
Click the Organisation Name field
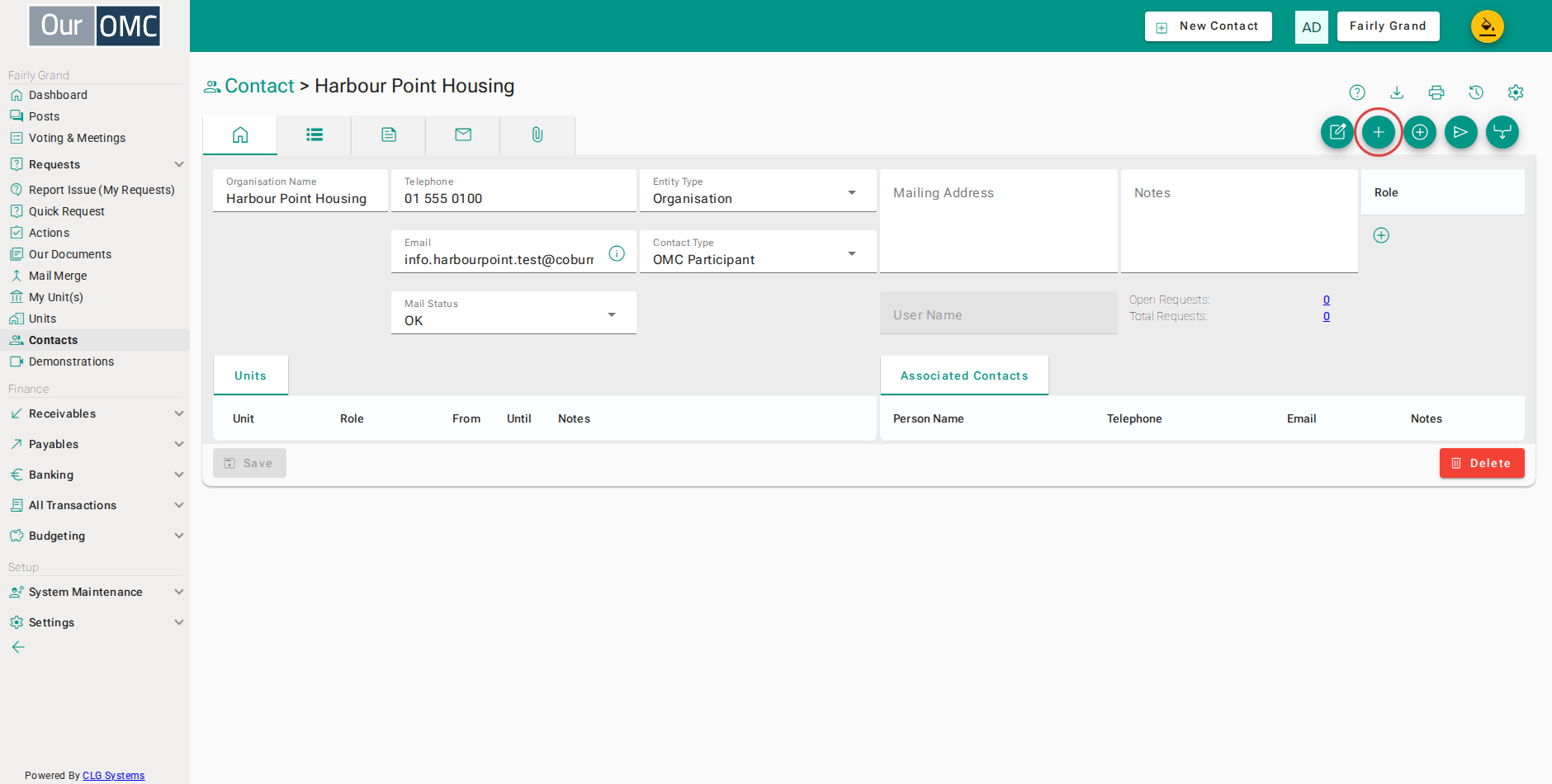(300, 191)
